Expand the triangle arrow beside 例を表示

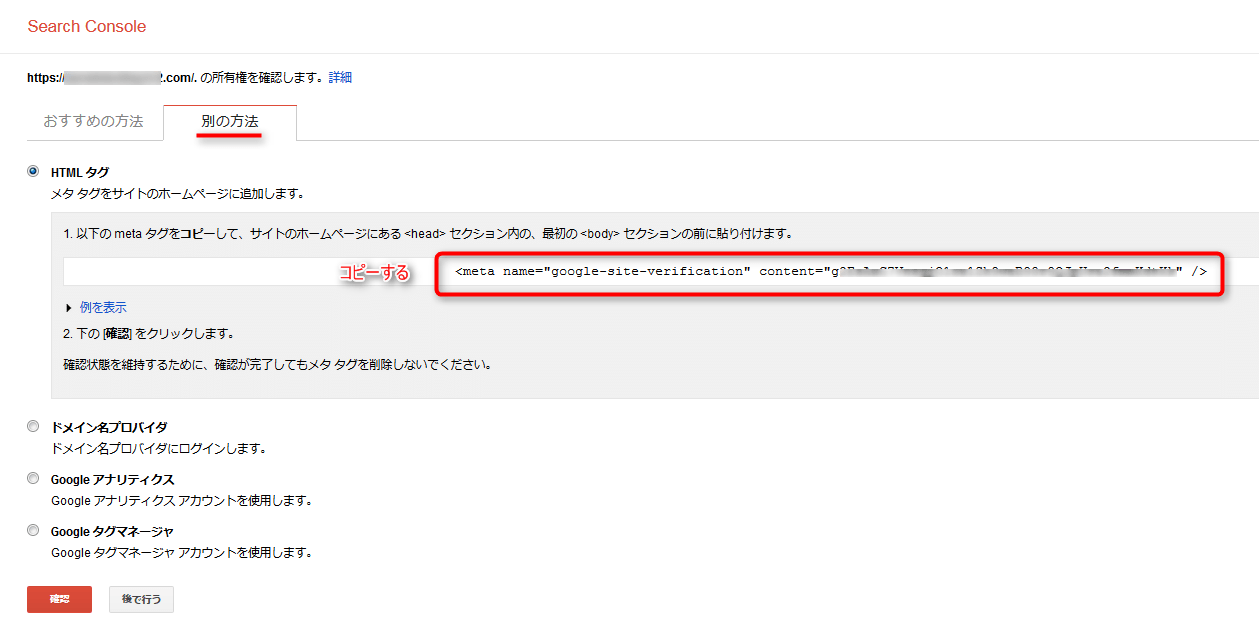[x=69, y=308]
